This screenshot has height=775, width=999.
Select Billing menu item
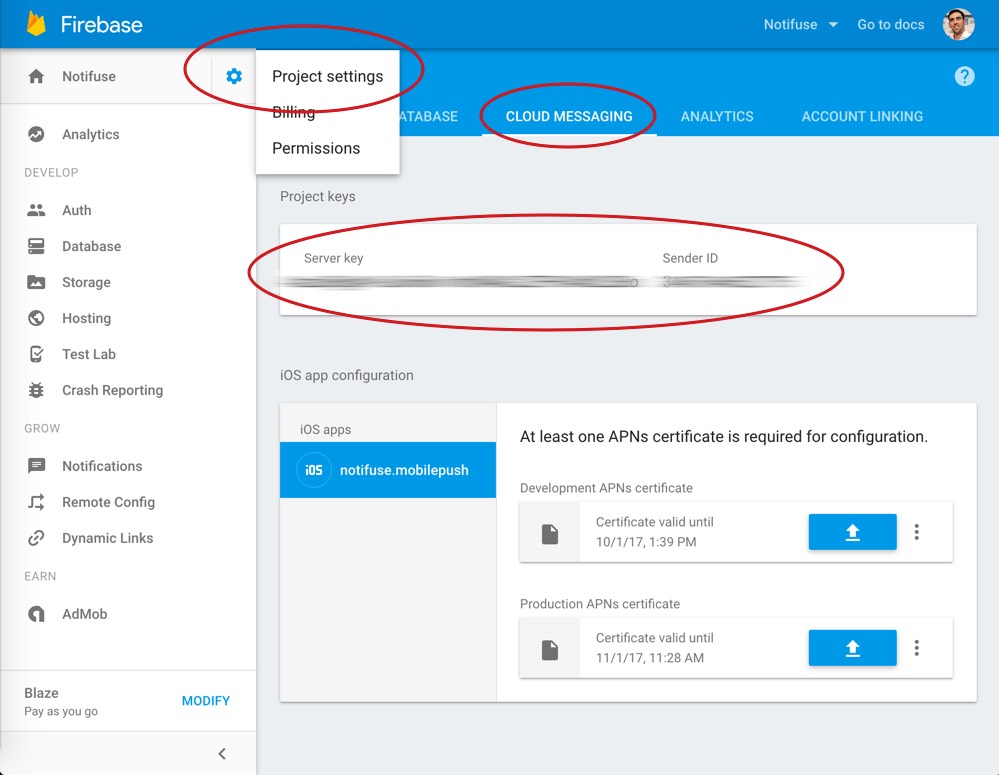[x=327, y=112]
